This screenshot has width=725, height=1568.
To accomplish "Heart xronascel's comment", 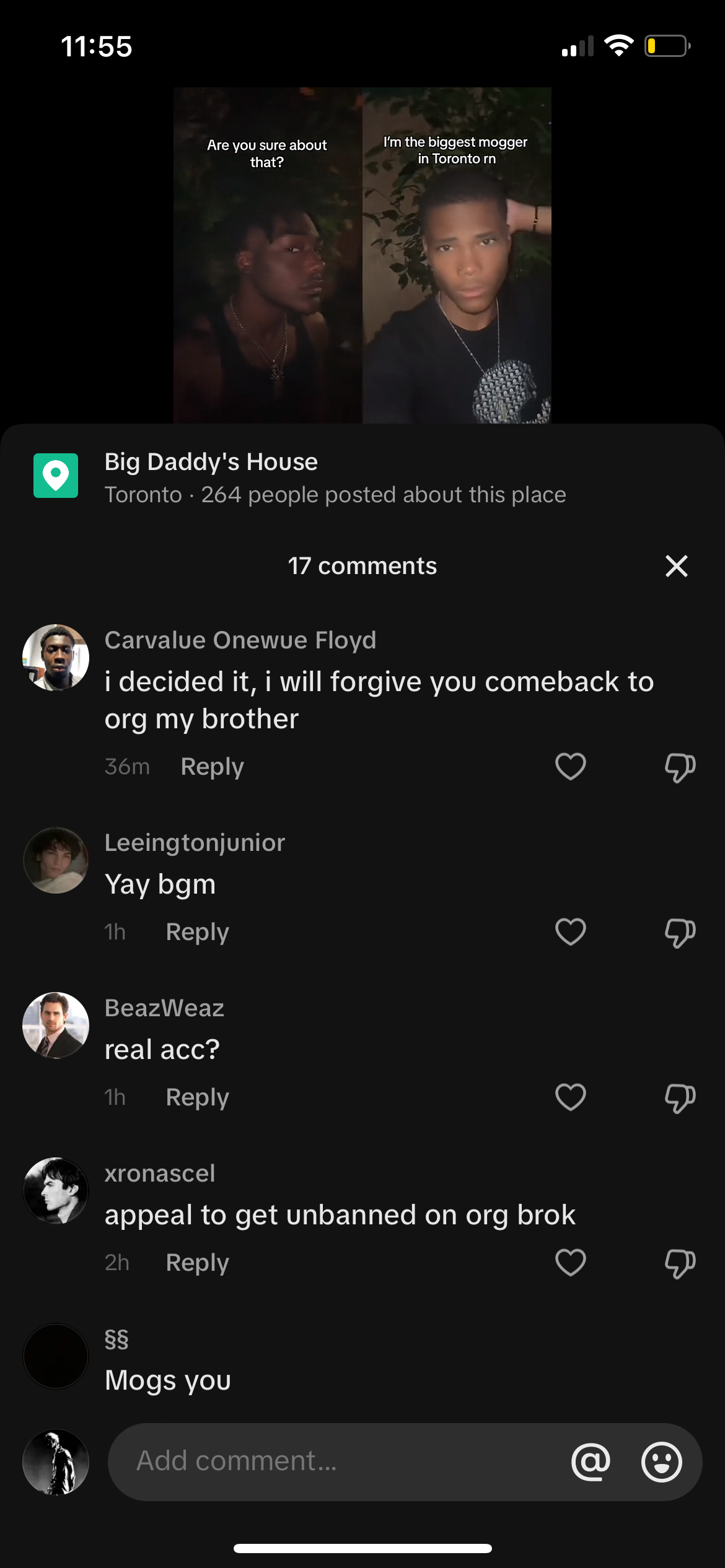I will point(570,1263).
